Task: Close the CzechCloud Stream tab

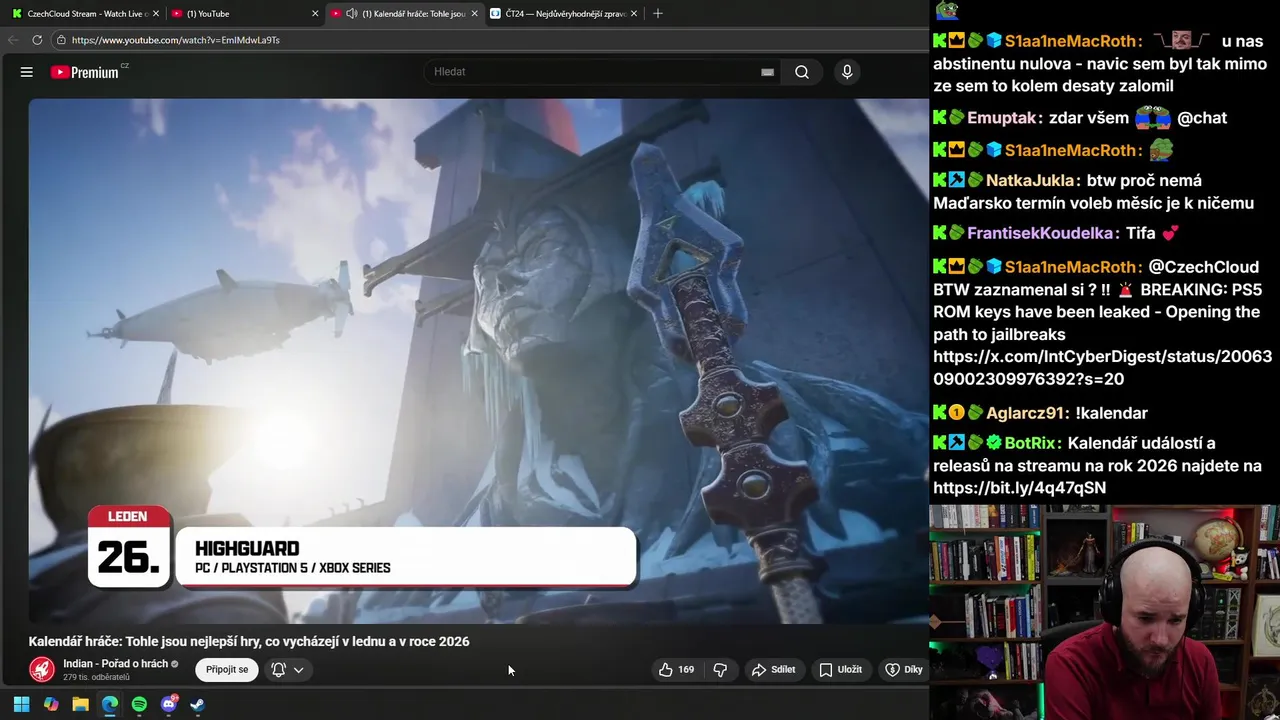Action: 156,14
